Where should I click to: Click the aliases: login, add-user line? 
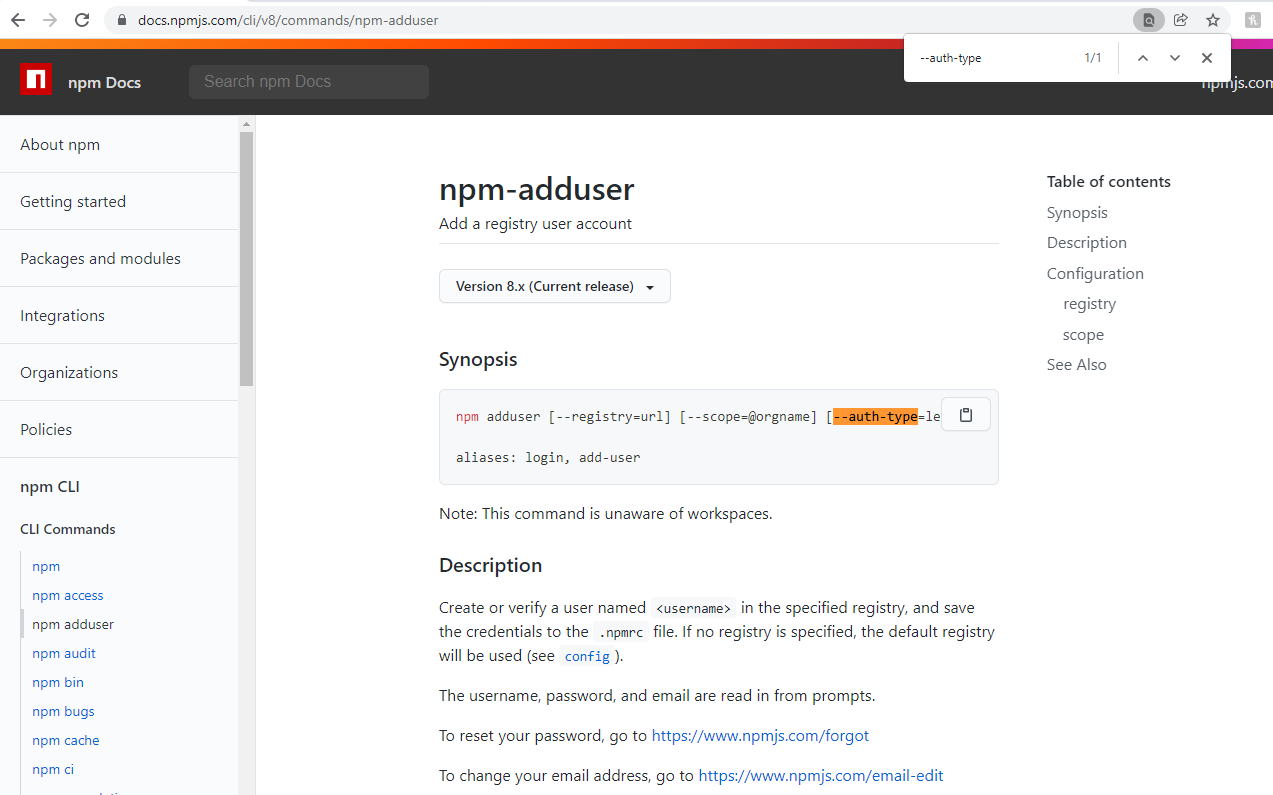[x=548, y=457]
